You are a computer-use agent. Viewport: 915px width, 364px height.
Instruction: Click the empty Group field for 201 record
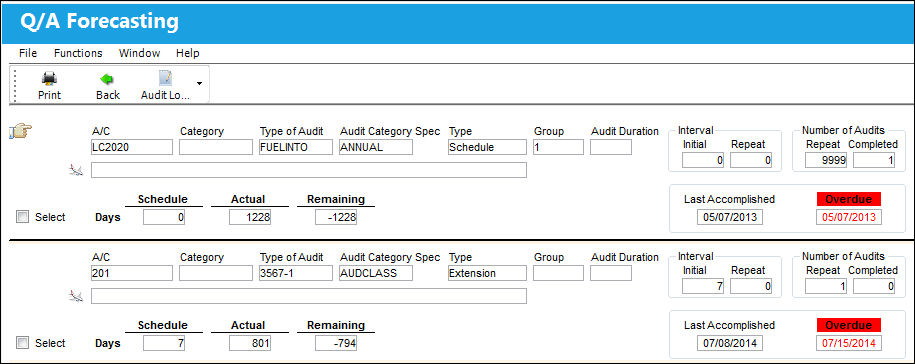(x=558, y=273)
